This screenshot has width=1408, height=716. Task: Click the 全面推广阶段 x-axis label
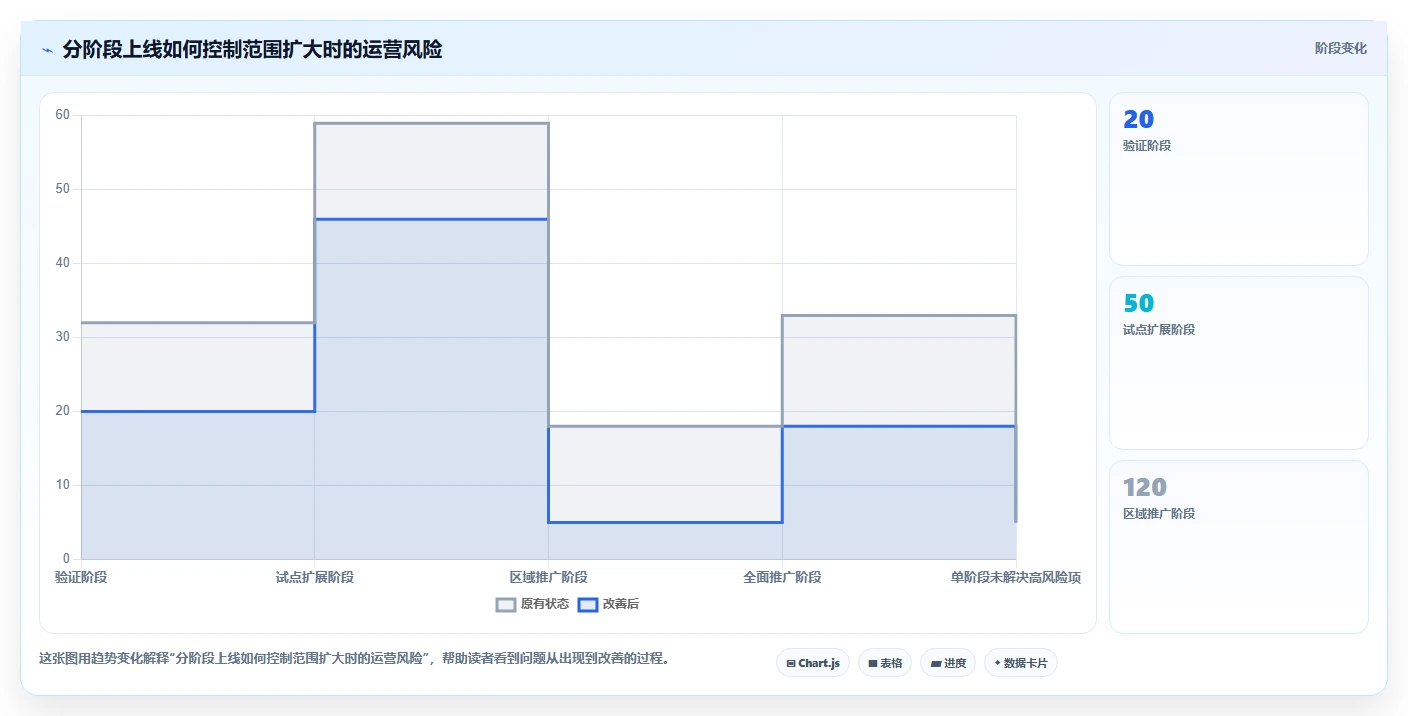pyautogui.click(x=782, y=577)
